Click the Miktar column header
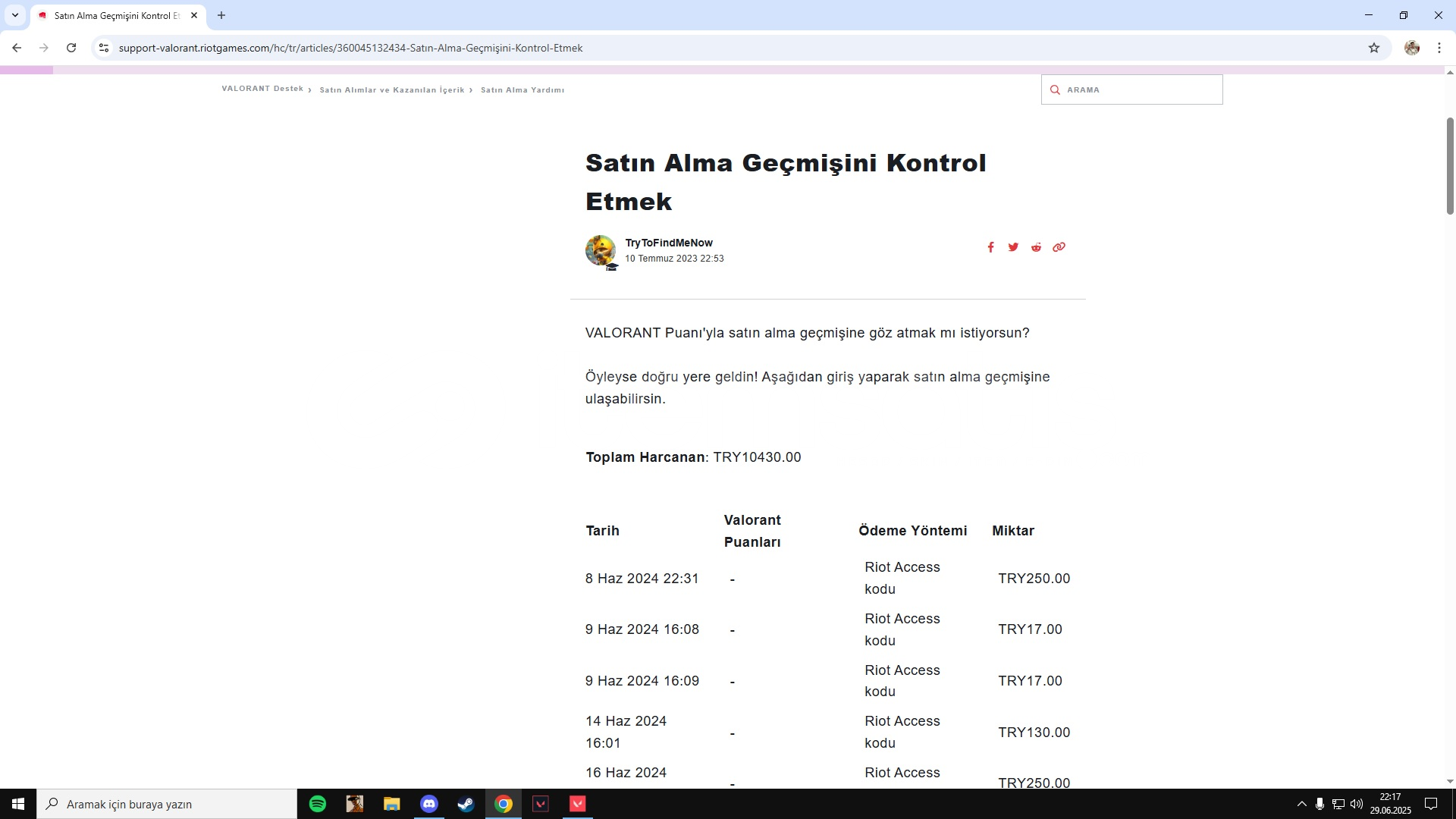 click(1012, 531)
